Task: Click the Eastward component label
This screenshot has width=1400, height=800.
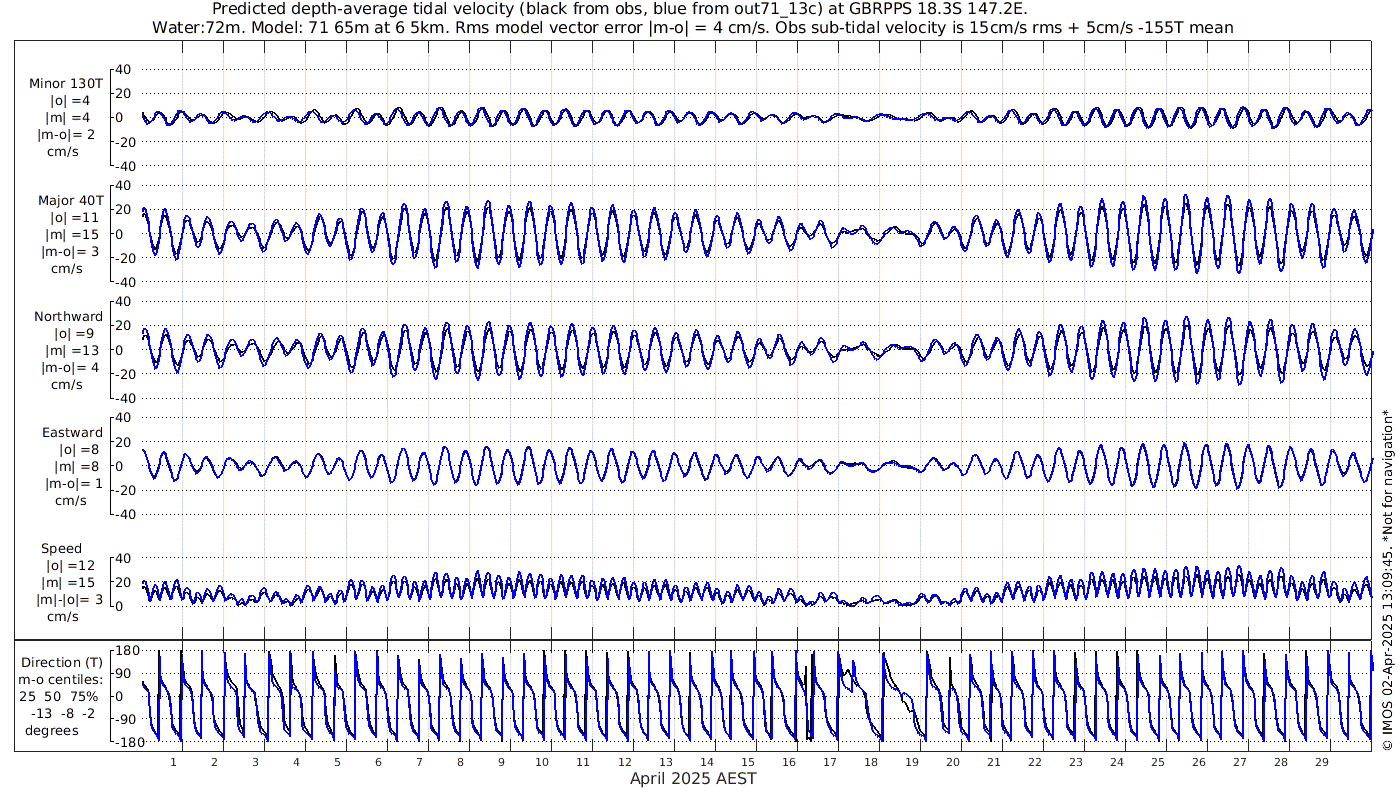Action: [x=72, y=432]
